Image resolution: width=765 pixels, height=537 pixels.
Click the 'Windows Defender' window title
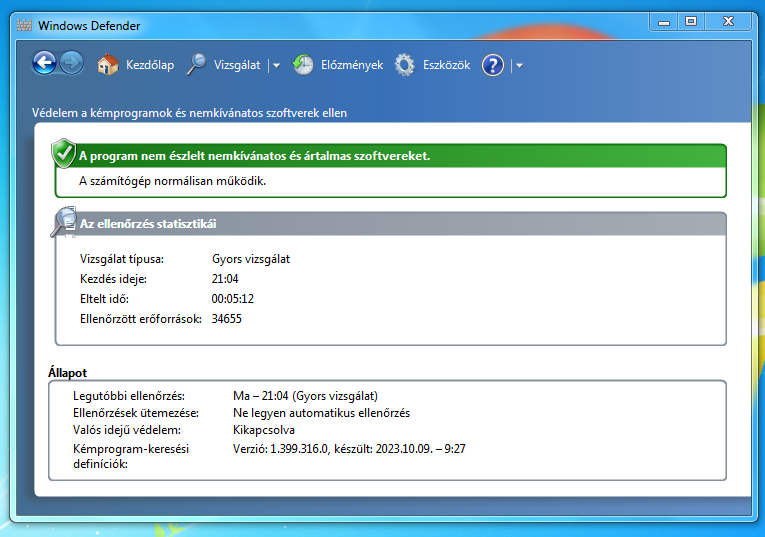tap(89, 25)
